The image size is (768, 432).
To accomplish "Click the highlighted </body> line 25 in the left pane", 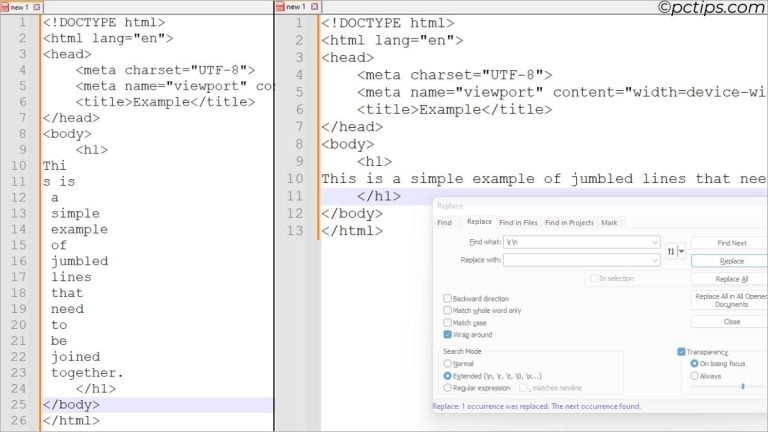I will 157,405.
